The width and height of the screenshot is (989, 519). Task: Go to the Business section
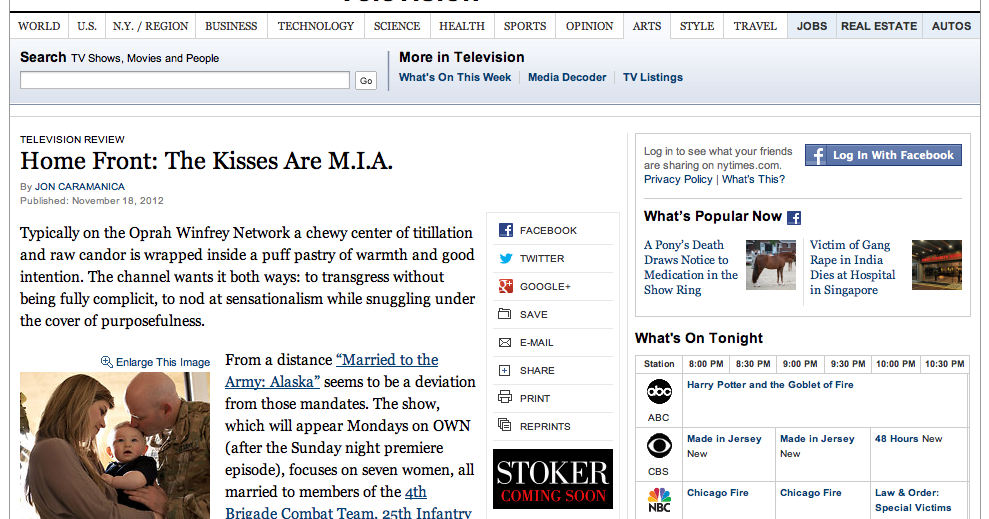coord(231,26)
